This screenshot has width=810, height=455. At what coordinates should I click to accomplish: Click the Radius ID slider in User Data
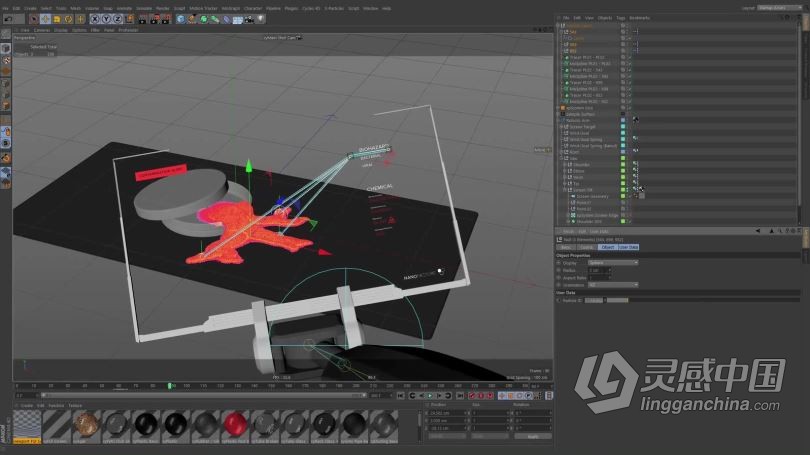click(x=618, y=300)
